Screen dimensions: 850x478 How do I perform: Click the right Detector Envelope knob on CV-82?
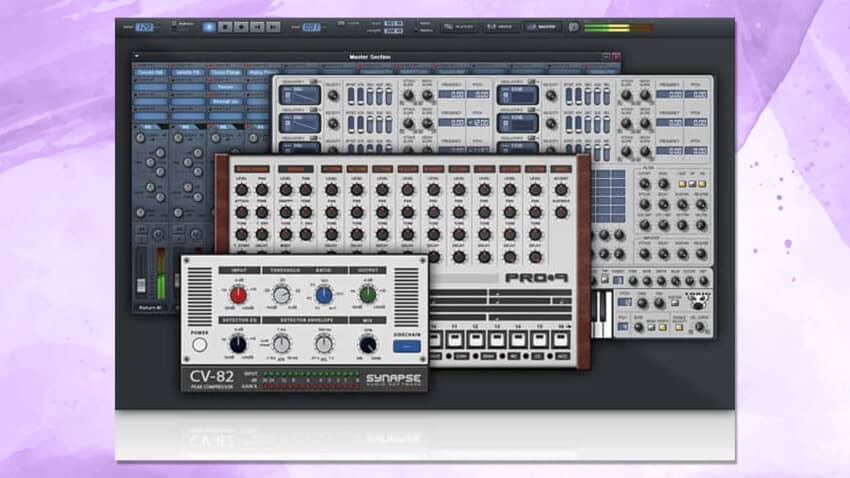pyautogui.click(x=324, y=344)
